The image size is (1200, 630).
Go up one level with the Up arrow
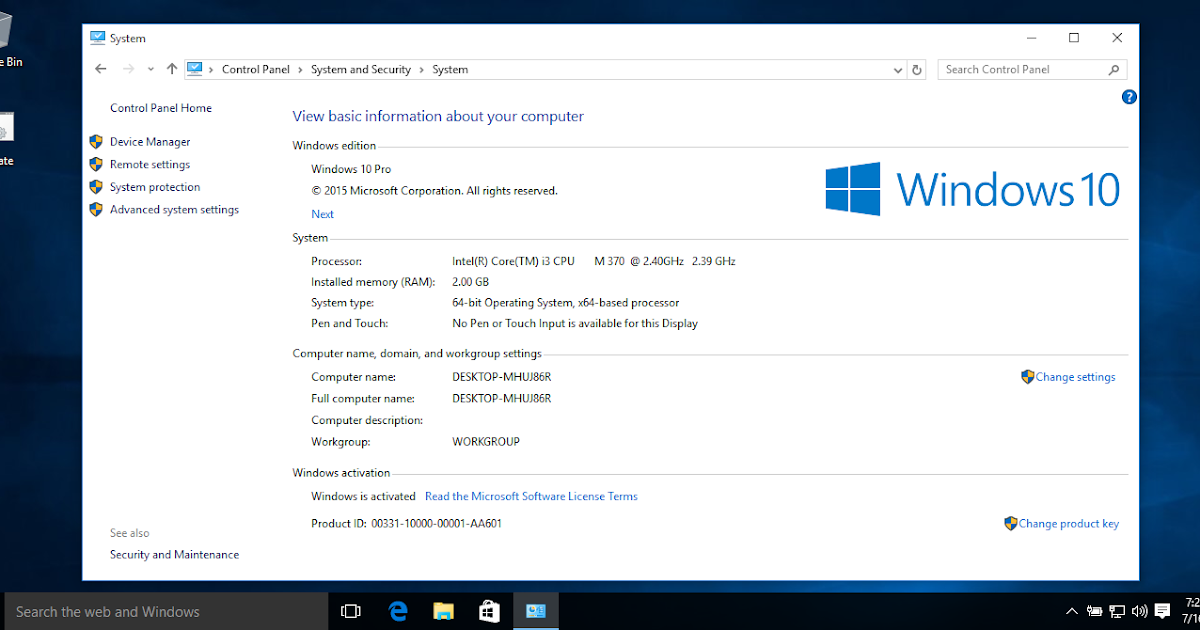(x=172, y=69)
